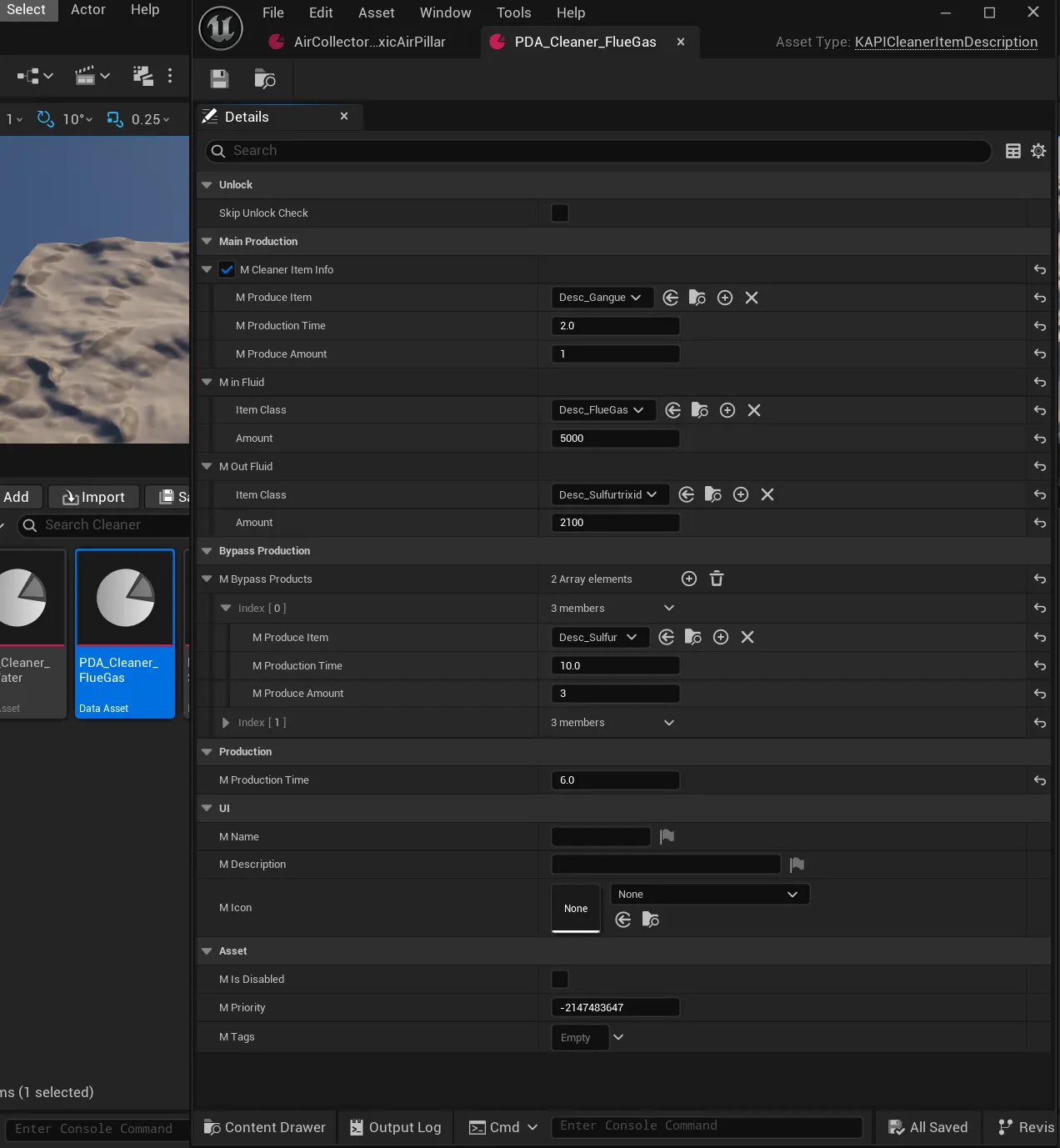Reset M Production Time 6.0 to default
Screen dimensions: 1060x1148
coord(1040,780)
